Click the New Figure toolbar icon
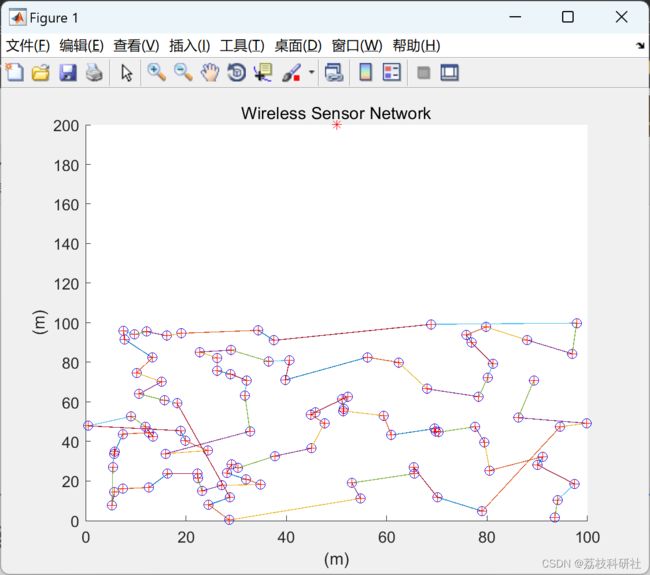The width and height of the screenshot is (650, 575). pyautogui.click(x=15, y=73)
